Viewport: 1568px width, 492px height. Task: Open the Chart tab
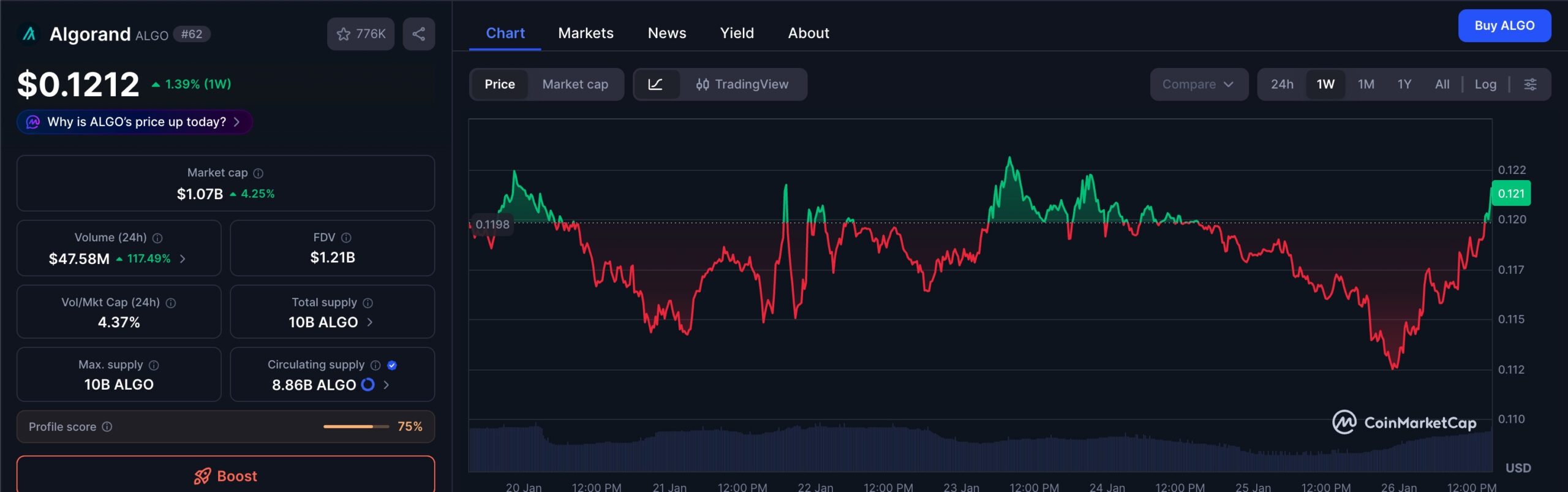pyautogui.click(x=505, y=33)
